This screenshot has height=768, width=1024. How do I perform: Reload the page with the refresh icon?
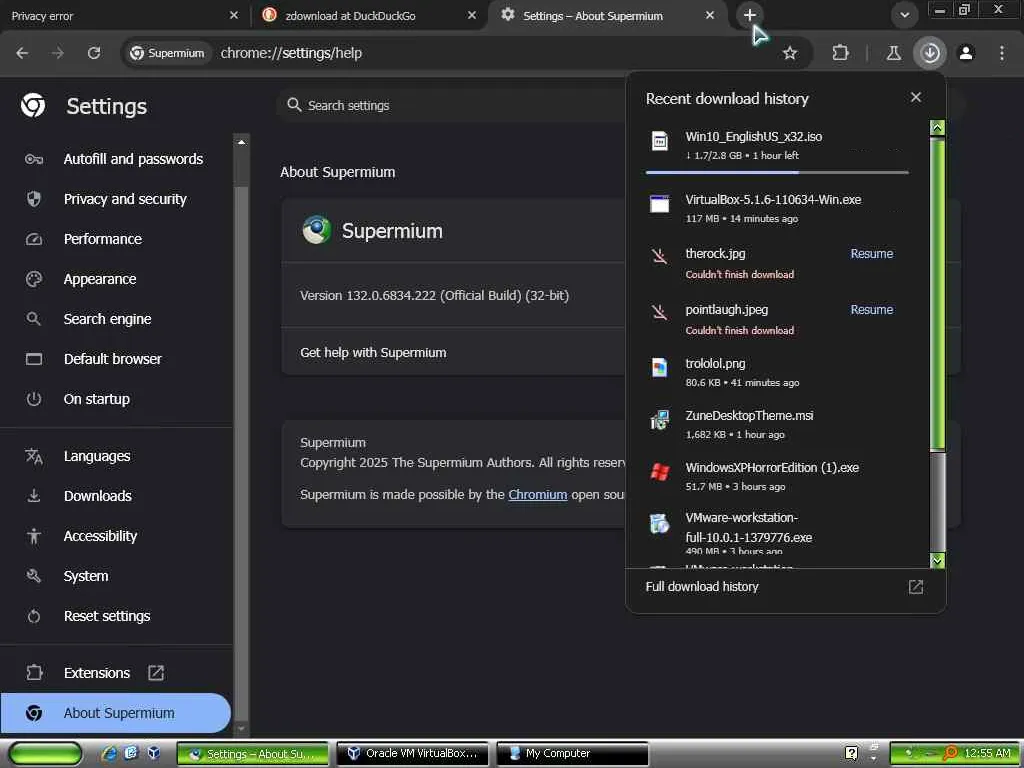click(94, 53)
